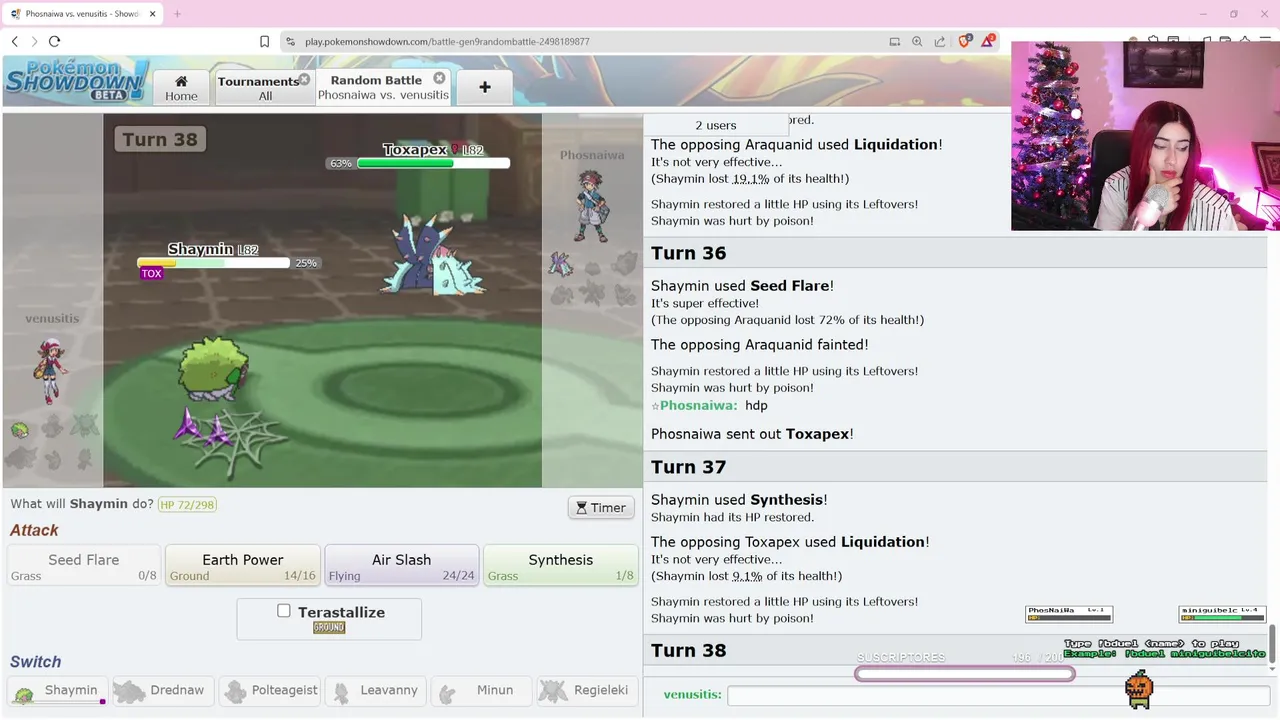Image resolution: width=1280 pixels, height=720 pixels.
Task: Click the Phosnaiwa username in chat log
Action: (698, 405)
